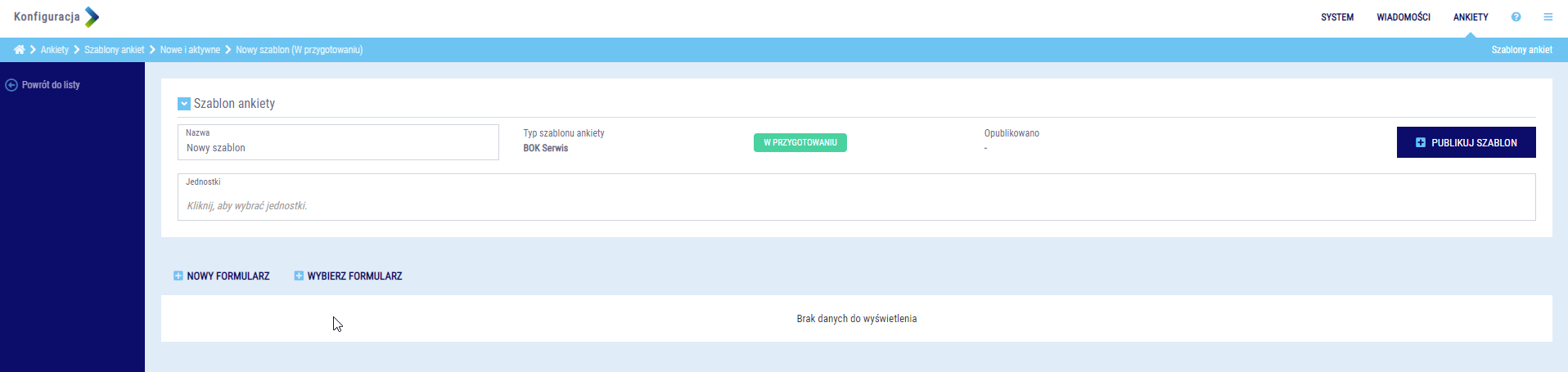
Task: Click the W PRZYGOTOWANIU status badge
Action: (x=800, y=143)
